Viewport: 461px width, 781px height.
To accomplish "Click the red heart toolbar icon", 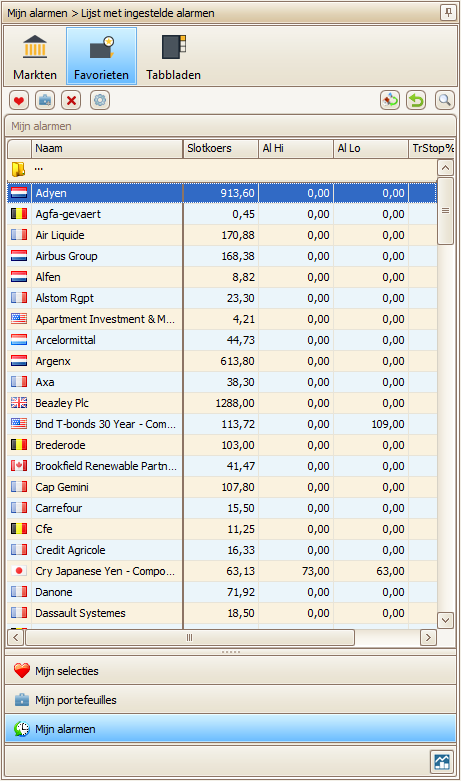I will pyautogui.click(x=18, y=101).
